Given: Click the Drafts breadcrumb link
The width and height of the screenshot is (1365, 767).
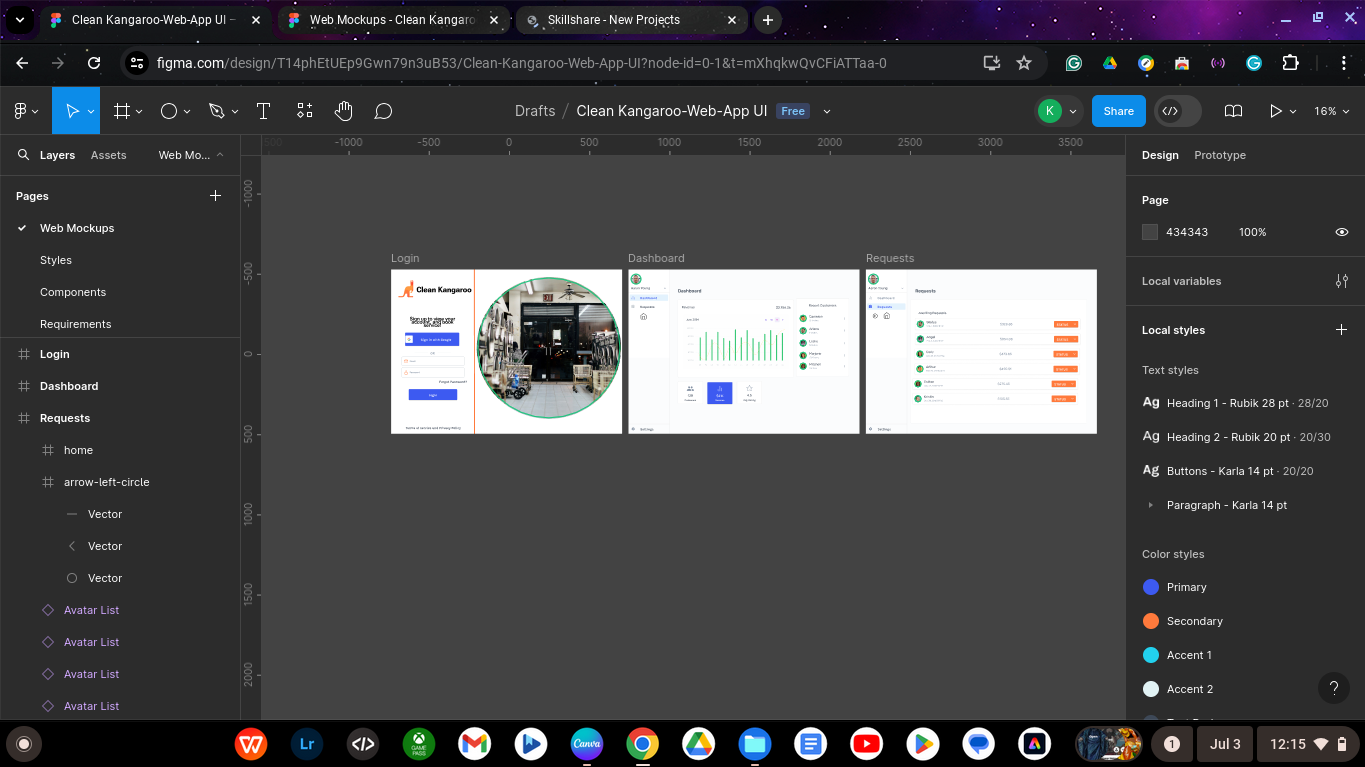Looking at the screenshot, I should (535, 111).
